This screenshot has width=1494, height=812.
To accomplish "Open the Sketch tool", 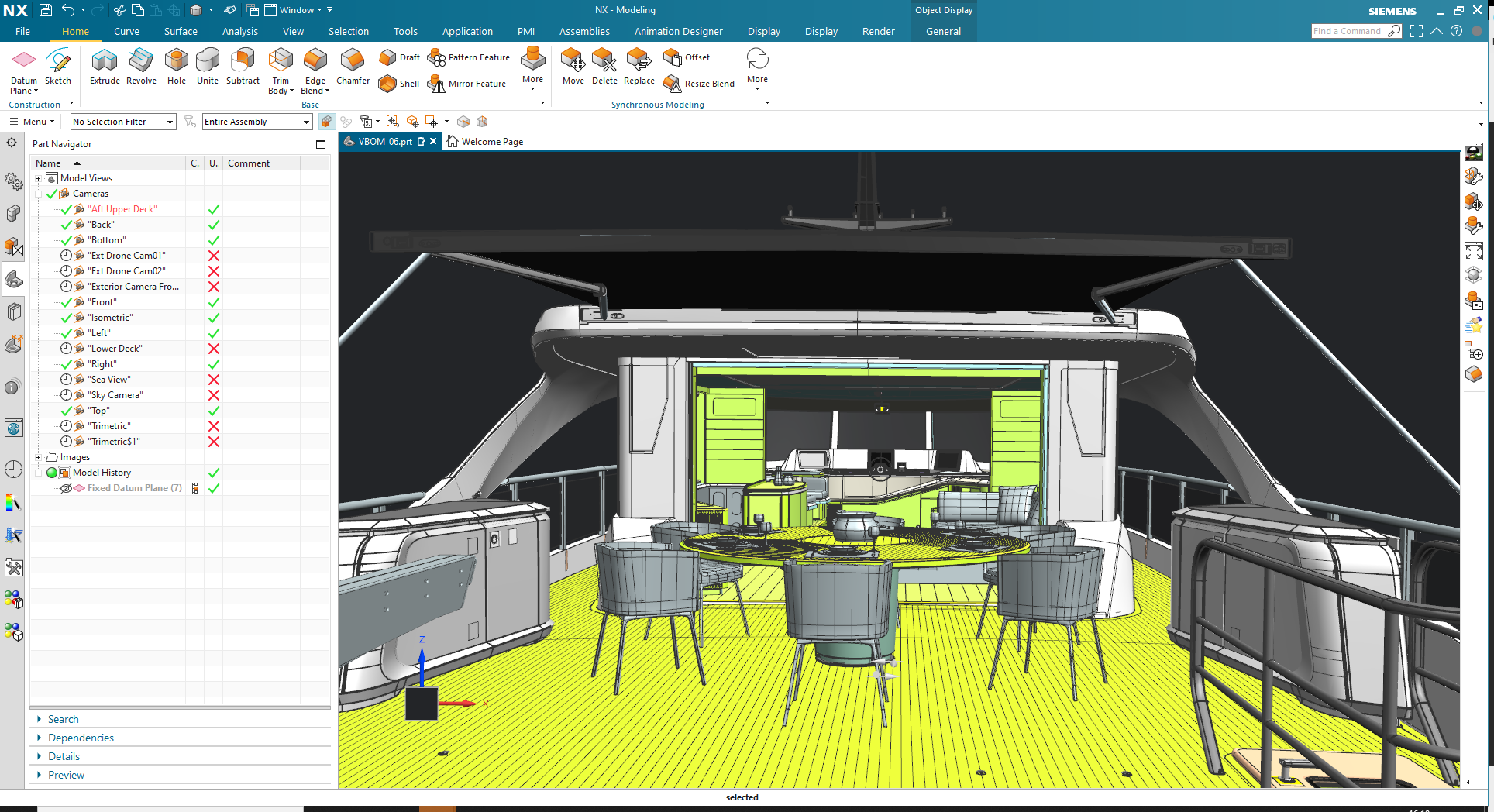I will coord(58,65).
